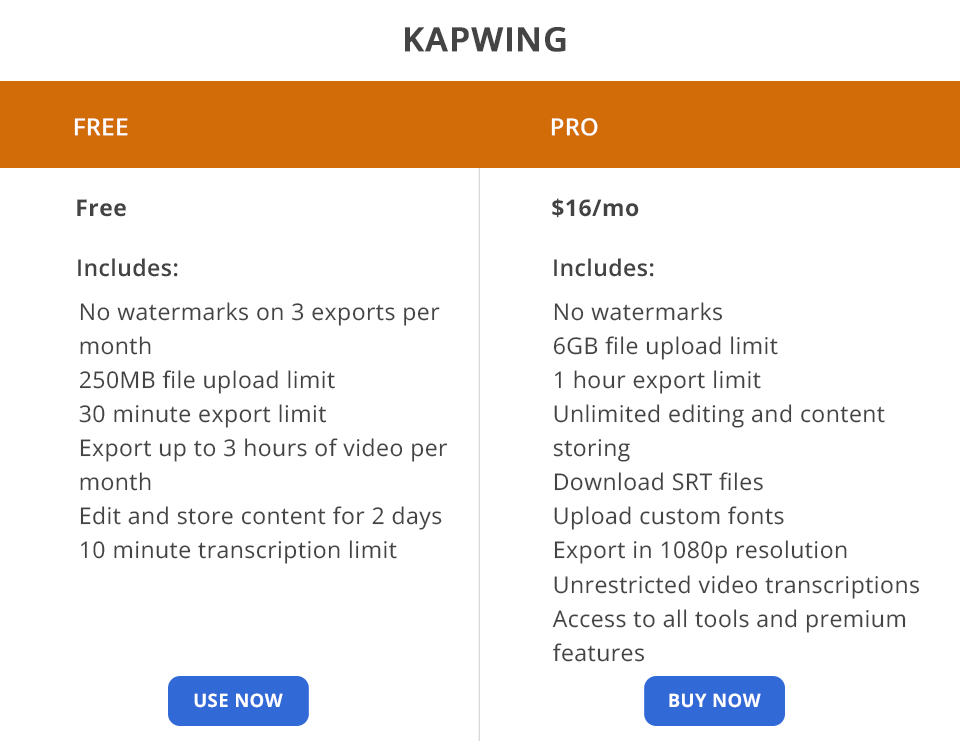The image size is (960, 741).
Task: Select the 6GB file upload limit line
Action: pos(665,346)
